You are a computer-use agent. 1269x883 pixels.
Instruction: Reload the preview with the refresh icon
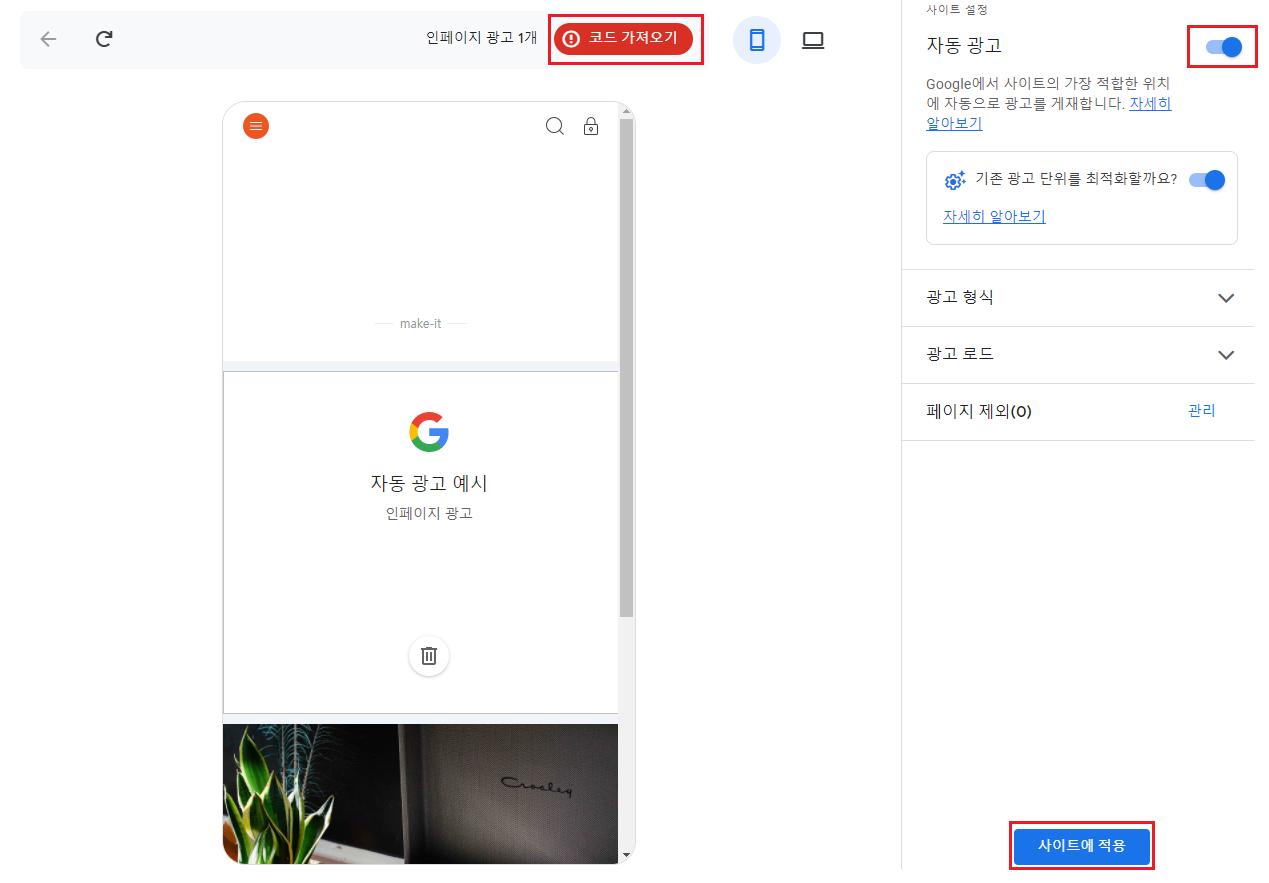104,39
